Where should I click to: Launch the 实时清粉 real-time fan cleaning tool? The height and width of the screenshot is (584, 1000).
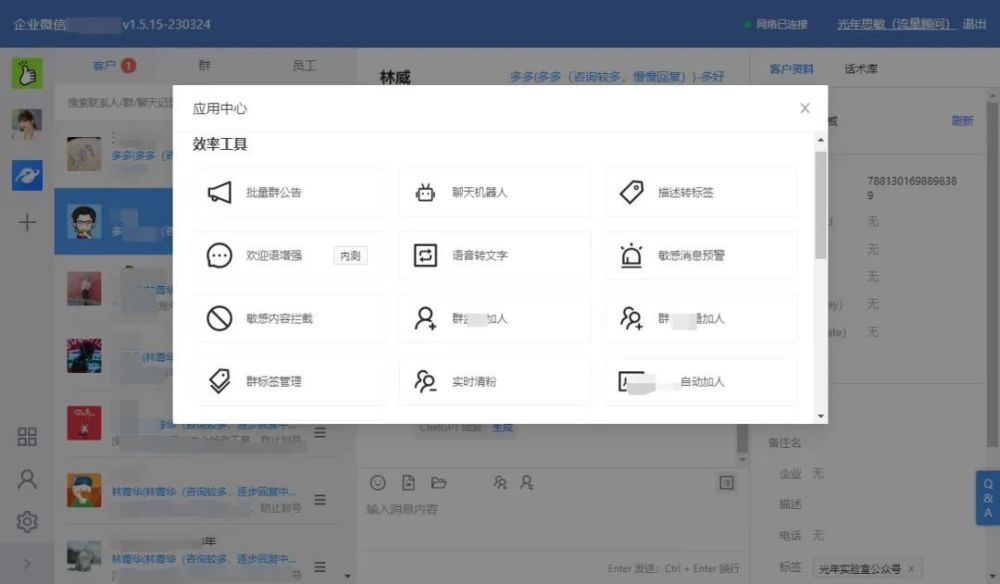pos(494,381)
